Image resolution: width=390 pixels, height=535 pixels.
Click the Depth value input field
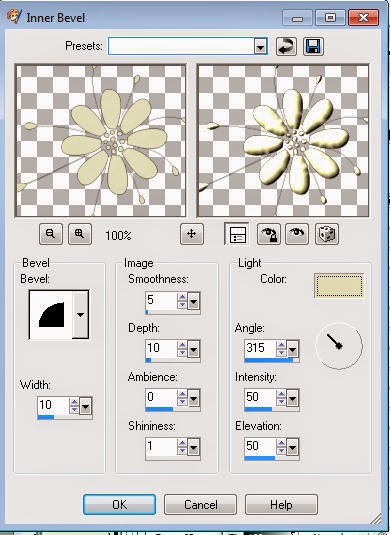pos(161,348)
